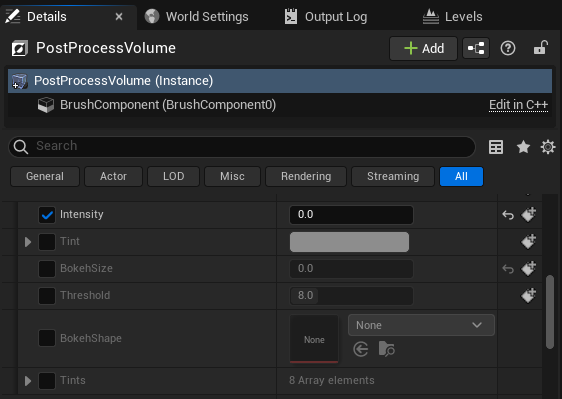Image resolution: width=562 pixels, height=399 pixels.
Task: Click the BrushComponent cube icon
Action: tap(46, 105)
